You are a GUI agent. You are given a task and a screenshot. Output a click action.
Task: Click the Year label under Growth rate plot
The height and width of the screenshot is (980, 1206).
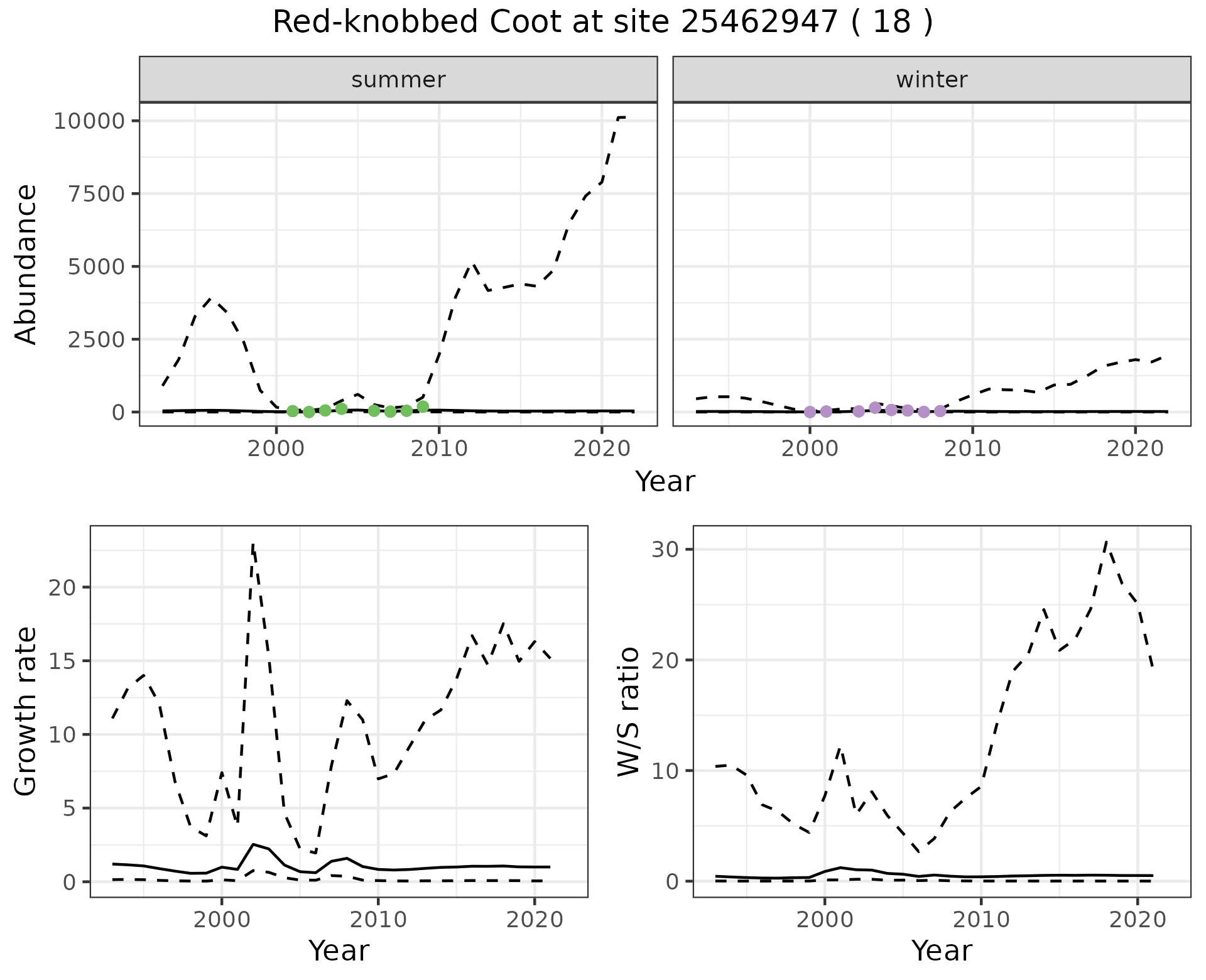tap(339, 950)
